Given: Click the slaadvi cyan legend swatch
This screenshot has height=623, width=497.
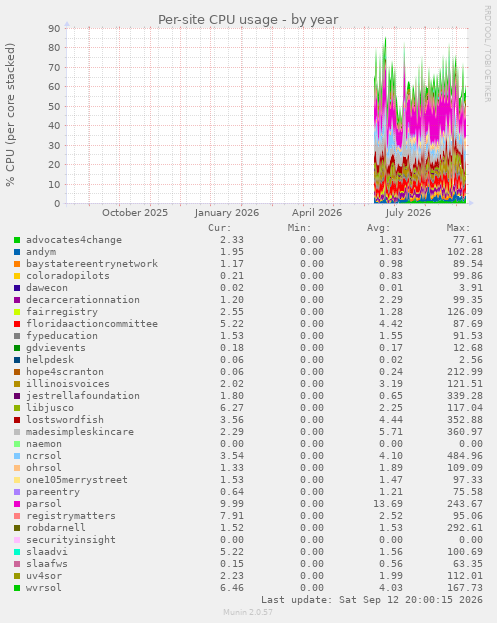Looking at the screenshot, I should coord(17,552).
